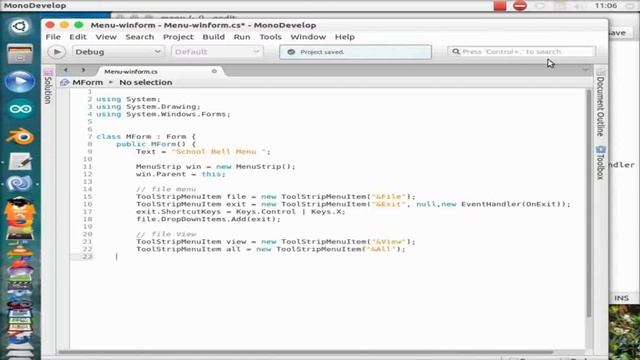Close the MonoDevelop window with red button
The width and height of the screenshot is (640, 360).
[50, 25]
